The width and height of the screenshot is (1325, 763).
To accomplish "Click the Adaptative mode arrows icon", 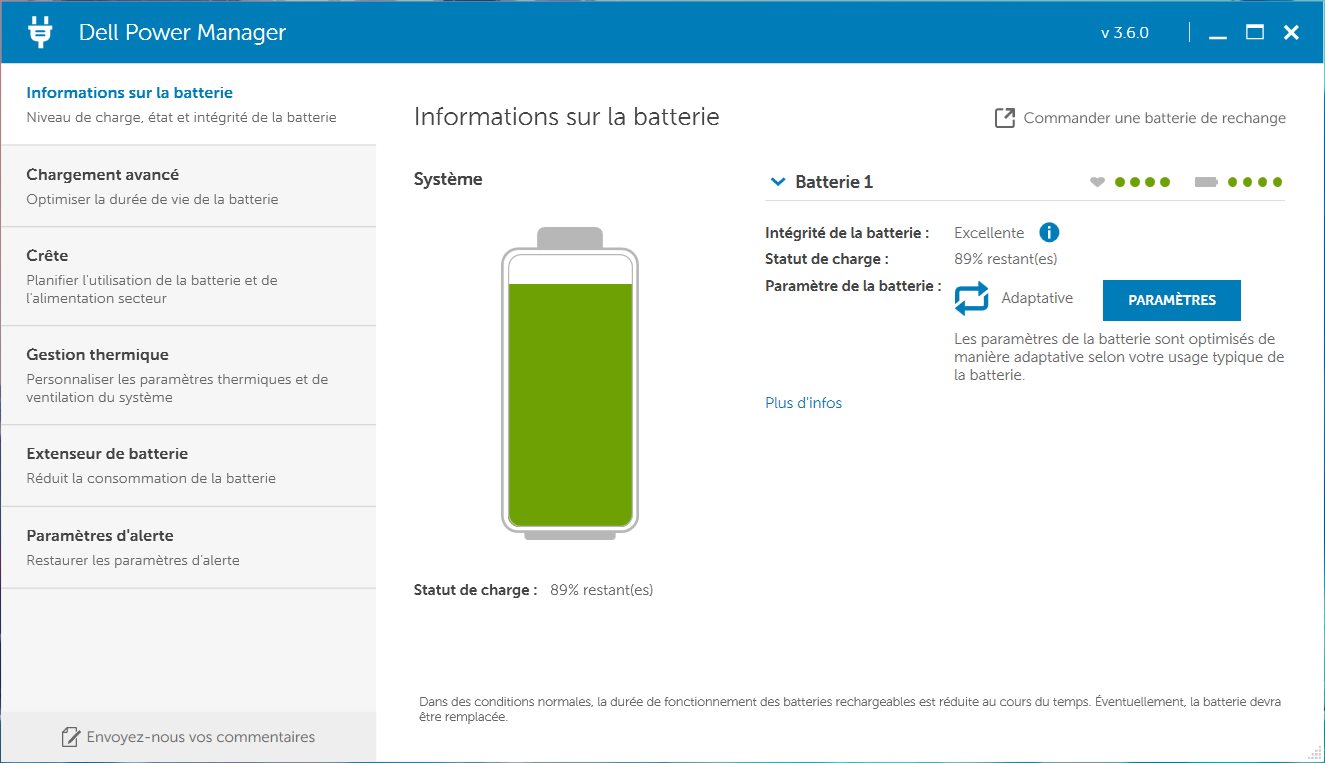I will coord(970,299).
